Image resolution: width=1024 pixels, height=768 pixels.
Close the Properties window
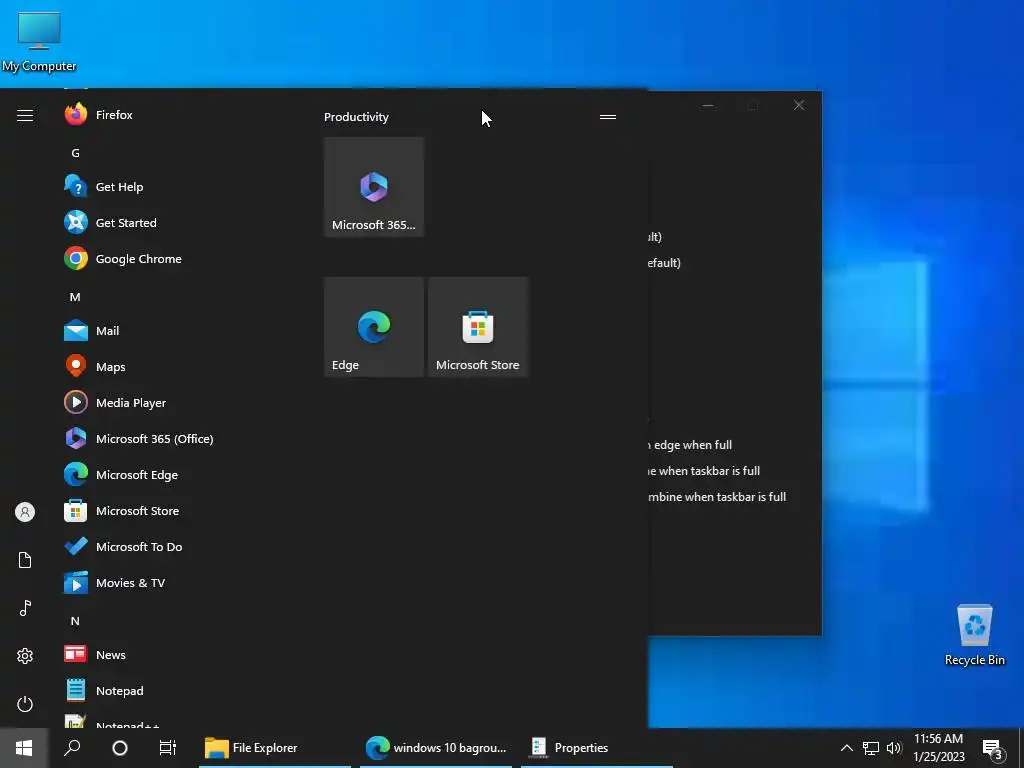click(x=799, y=105)
